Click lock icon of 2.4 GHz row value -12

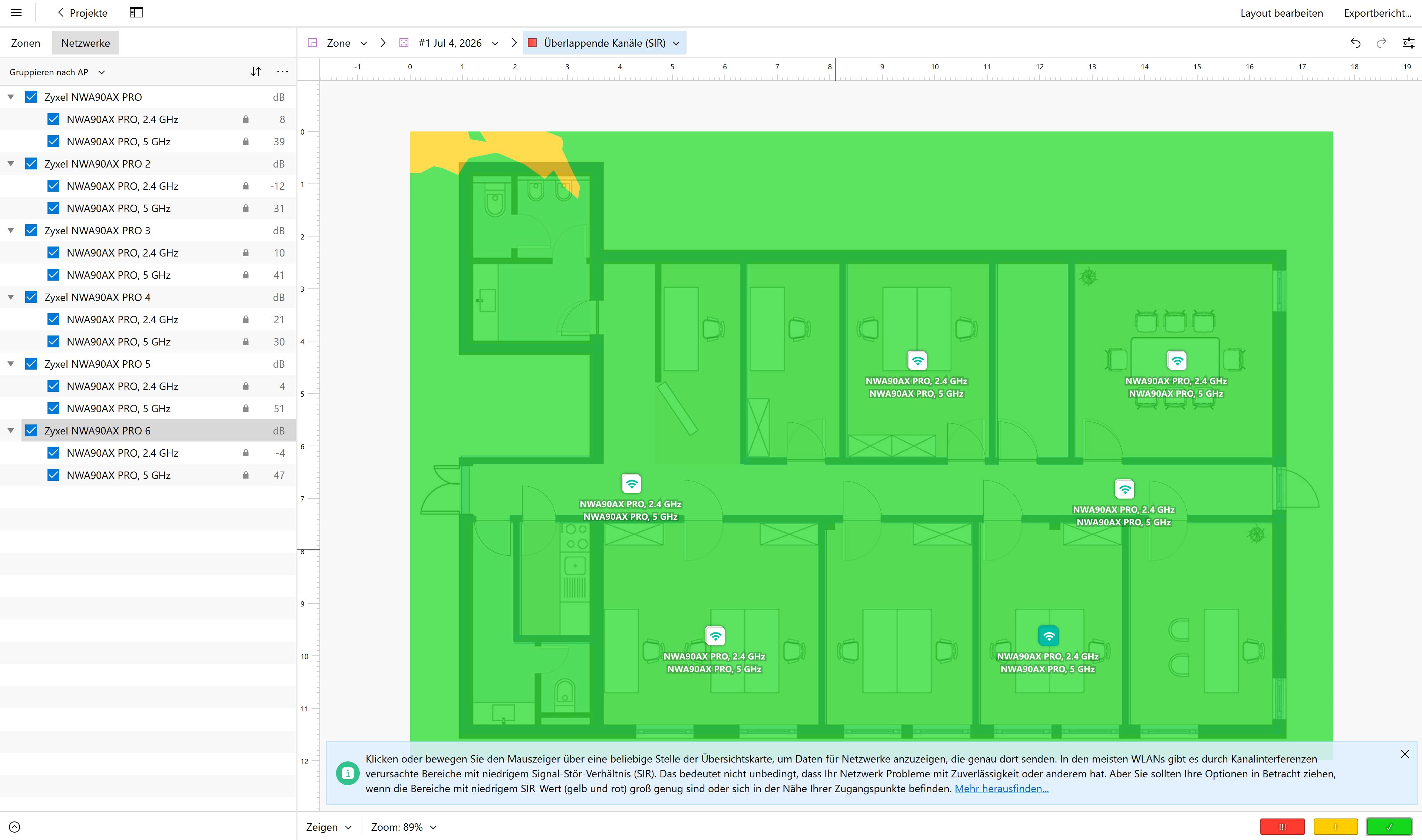pos(246,186)
